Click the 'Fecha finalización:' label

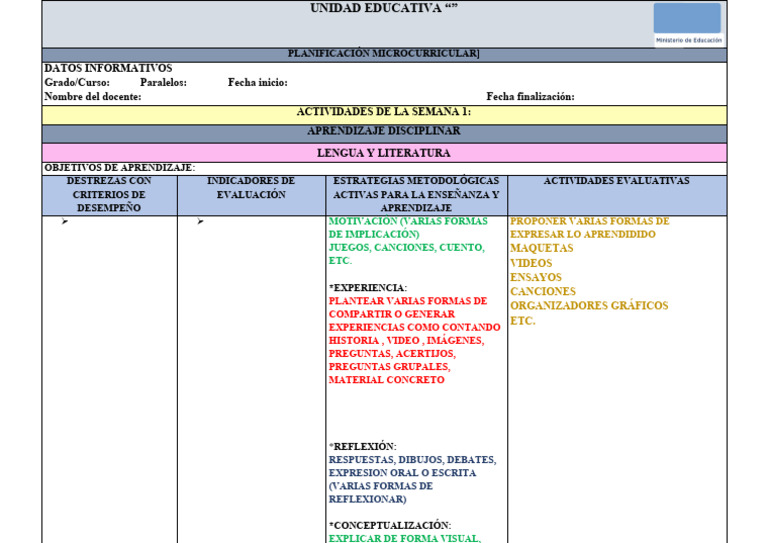(x=530, y=96)
